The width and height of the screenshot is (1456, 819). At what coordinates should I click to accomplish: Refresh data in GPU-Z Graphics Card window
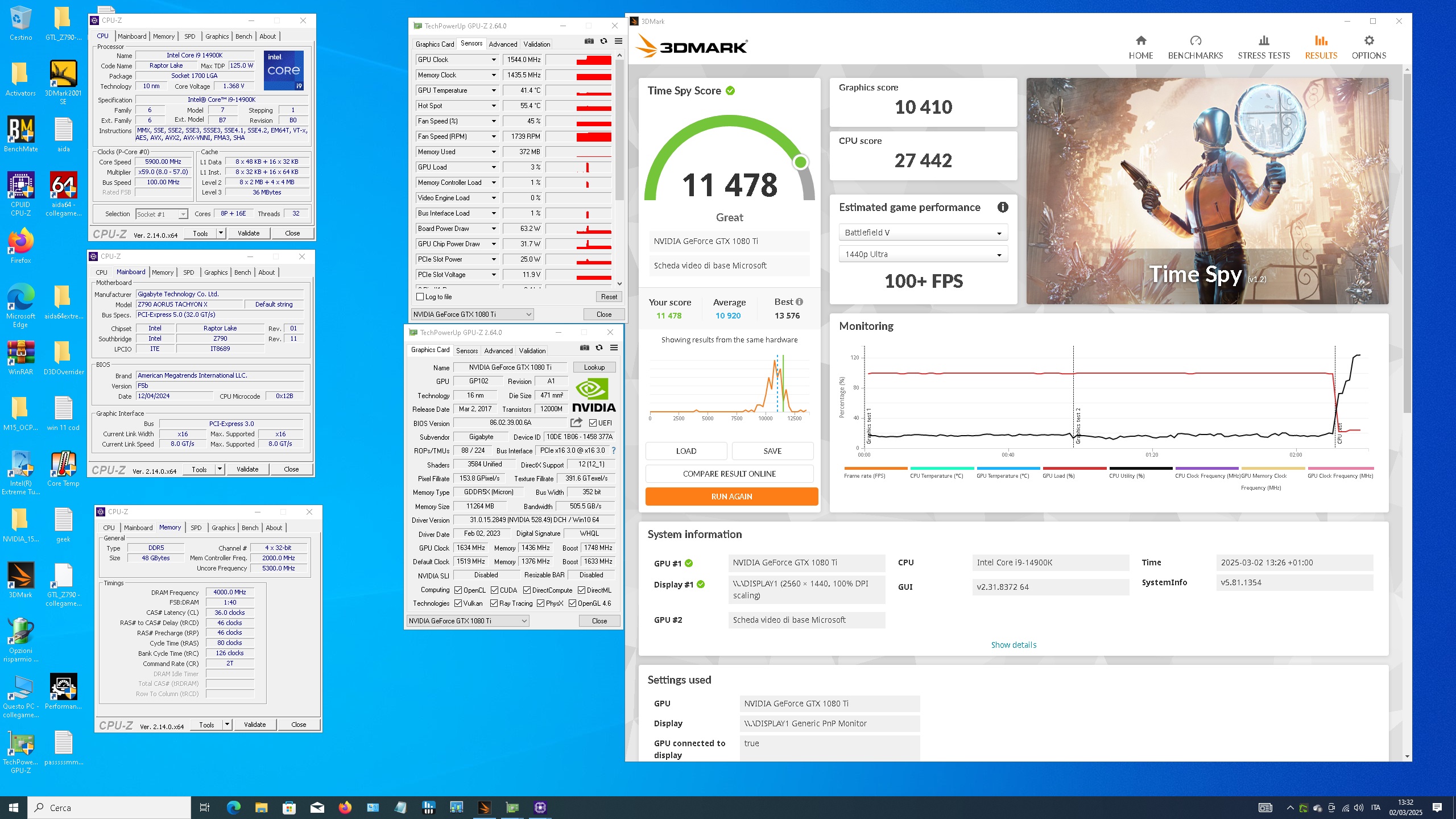point(599,348)
